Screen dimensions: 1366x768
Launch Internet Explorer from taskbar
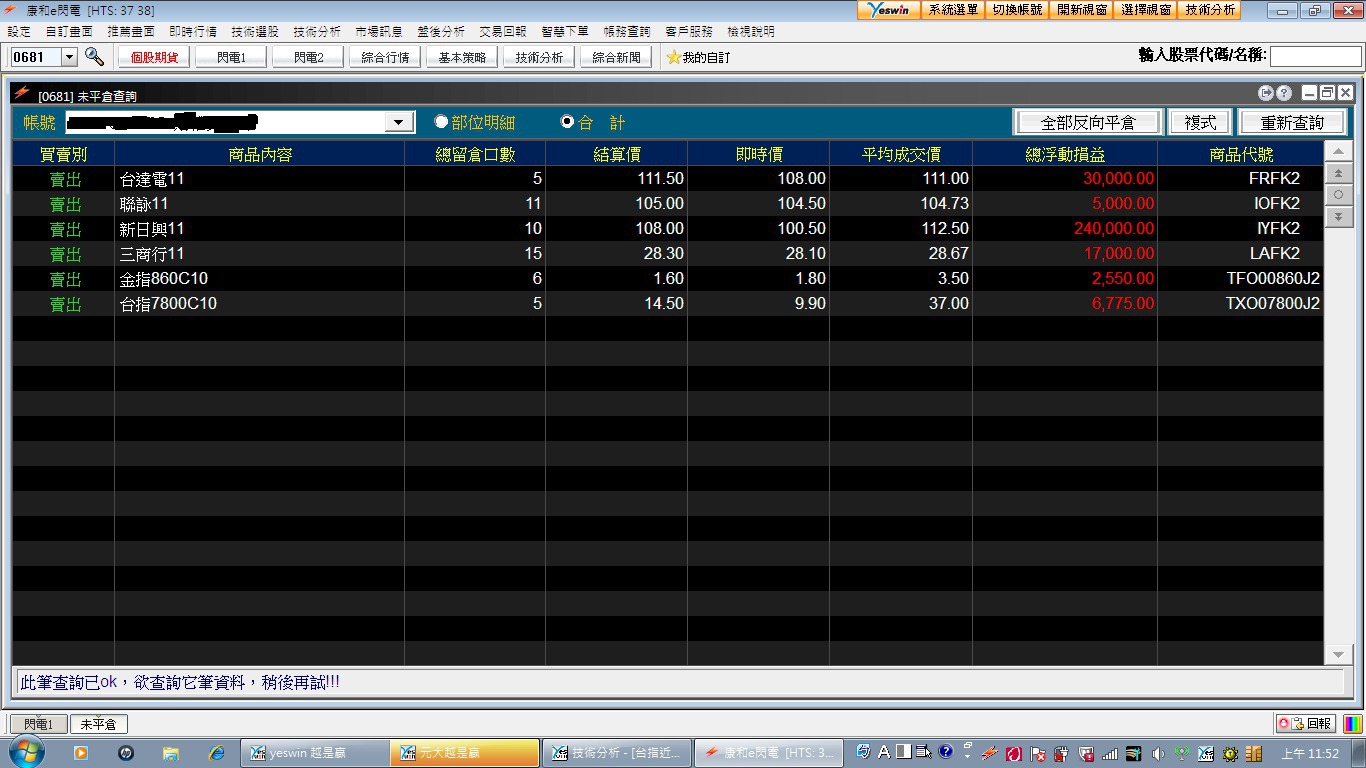click(216, 753)
